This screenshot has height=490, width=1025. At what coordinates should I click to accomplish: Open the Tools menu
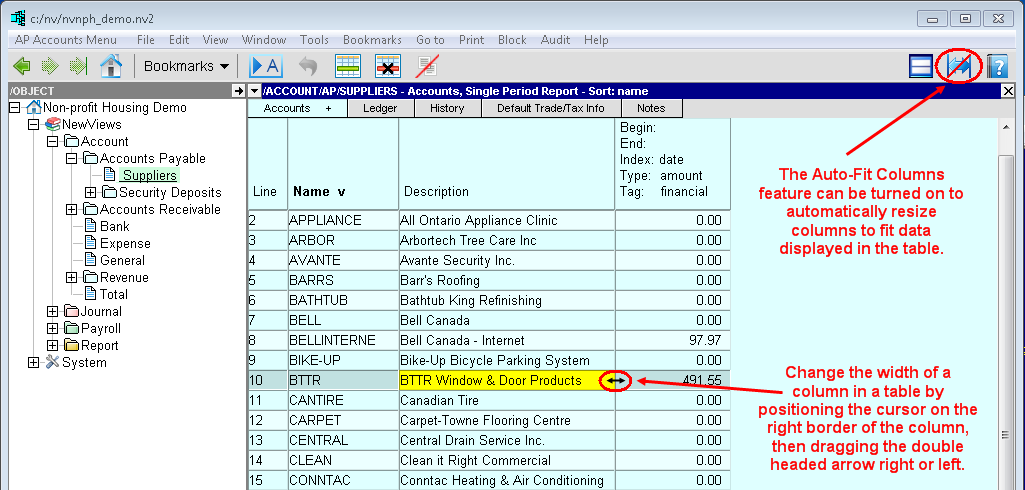tap(314, 40)
